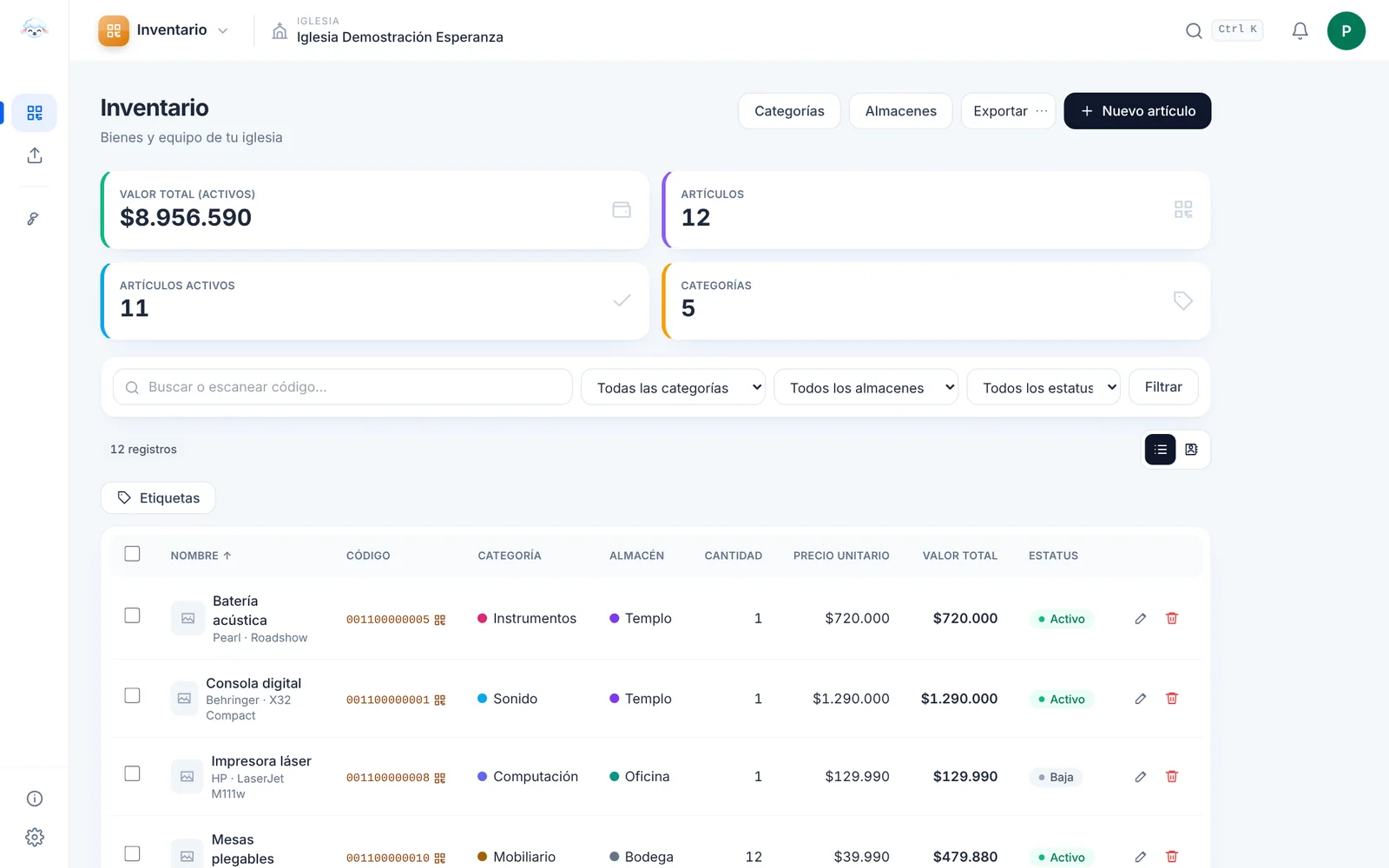Edit the Consola digital item
Image resolution: width=1389 pixels, height=868 pixels.
point(1141,699)
